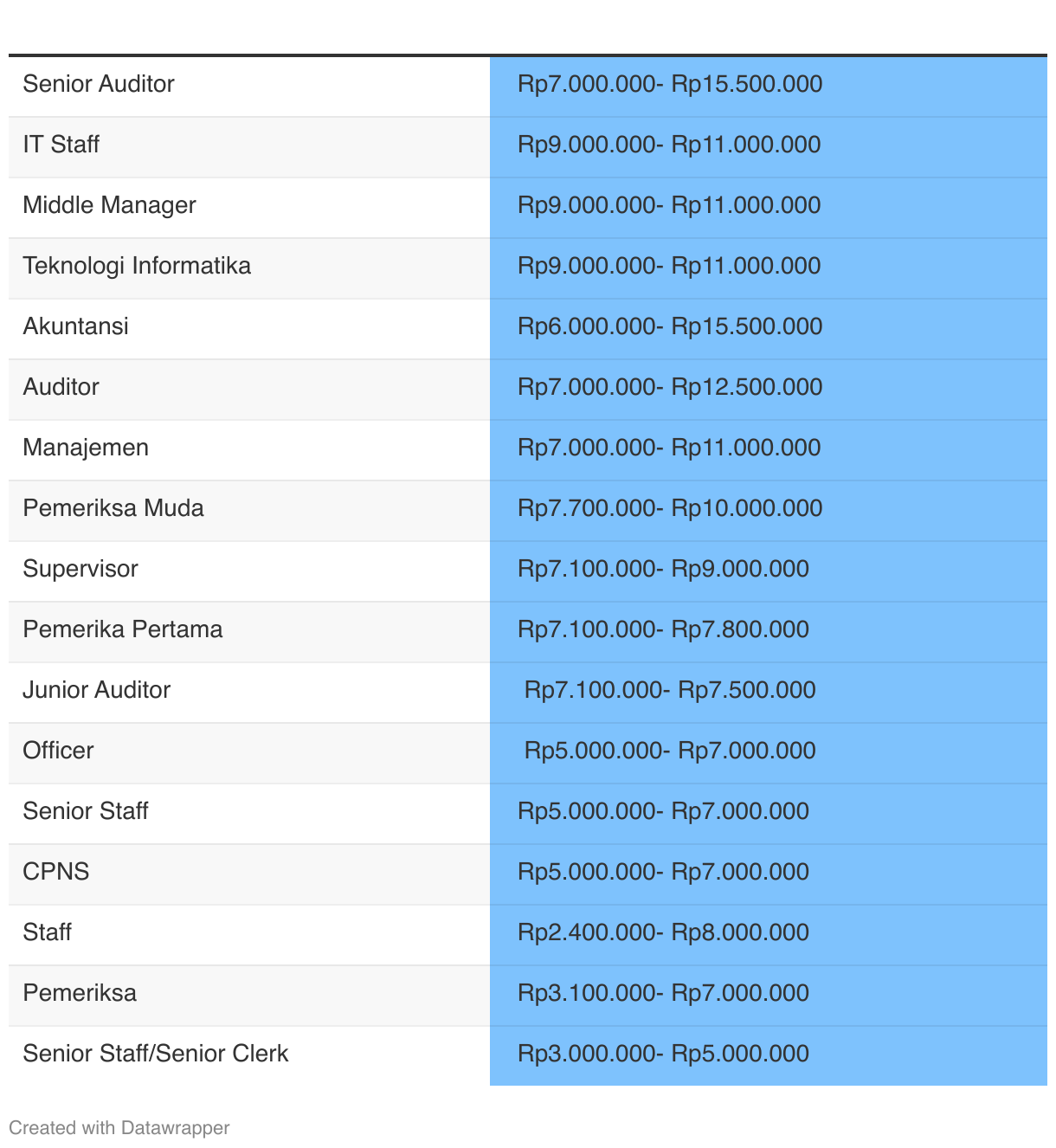This screenshot has width=1056, height=1148.
Task: Click salary range Rp7.700.000- Rp10.000.000
Action: (x=670, y=508)
